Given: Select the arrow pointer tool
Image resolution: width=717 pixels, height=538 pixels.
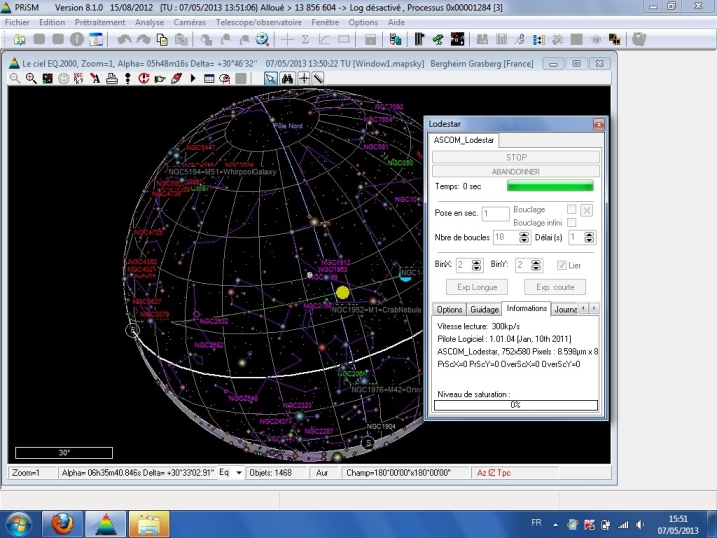Looking at the screenshot, I should click(271, 78).
